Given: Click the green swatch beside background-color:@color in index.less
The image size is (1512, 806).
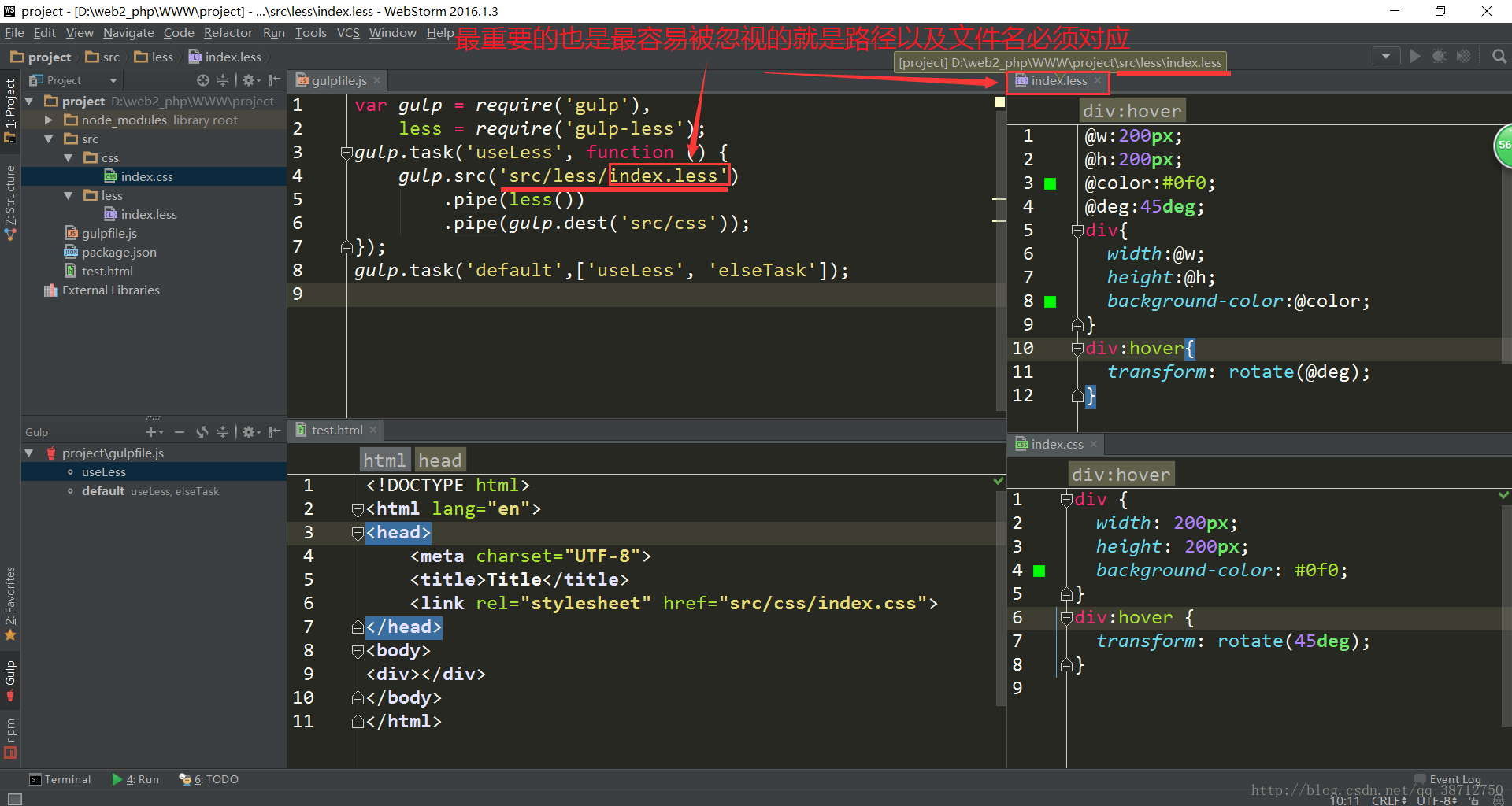Looking at the screenshot, I should click(x=1050, y=301).
